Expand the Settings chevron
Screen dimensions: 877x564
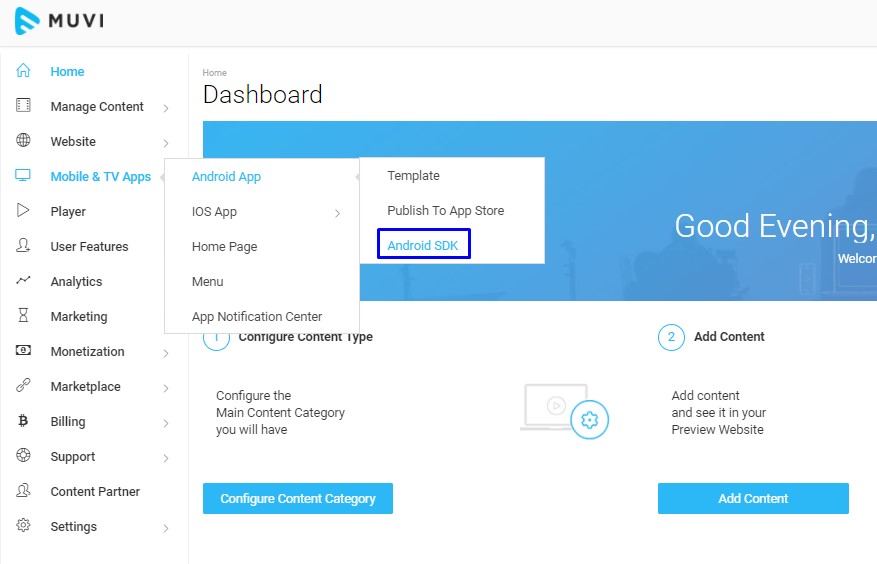166,528
